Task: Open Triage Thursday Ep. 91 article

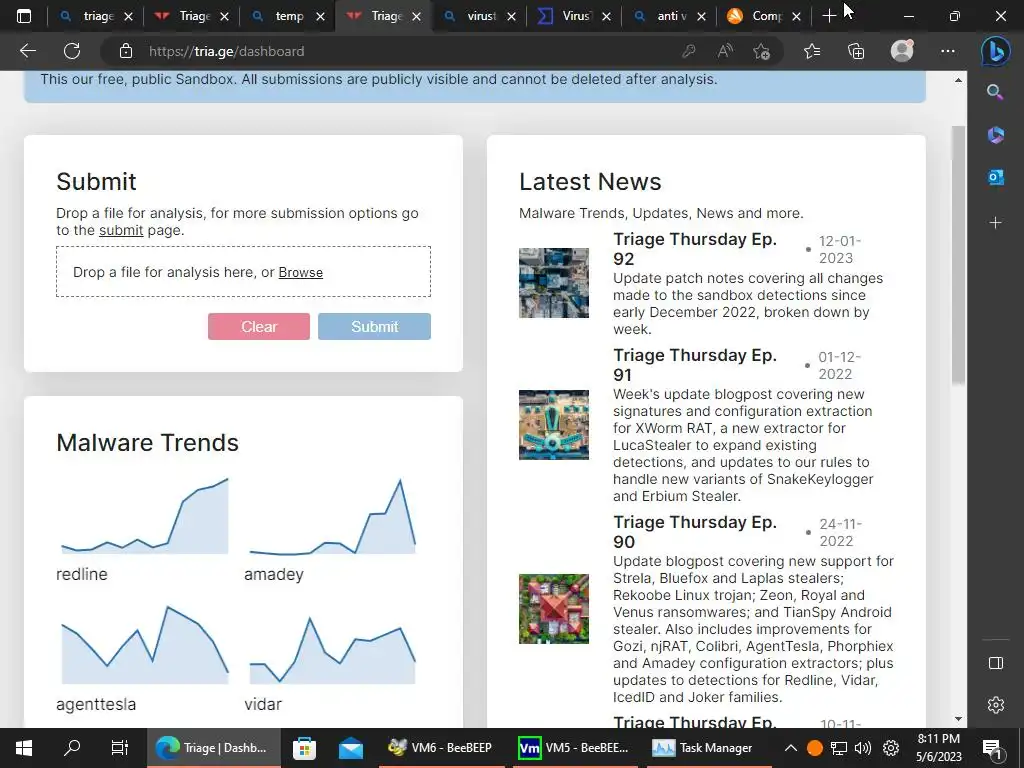Action: pyautogui.click(x=695, y=365)
